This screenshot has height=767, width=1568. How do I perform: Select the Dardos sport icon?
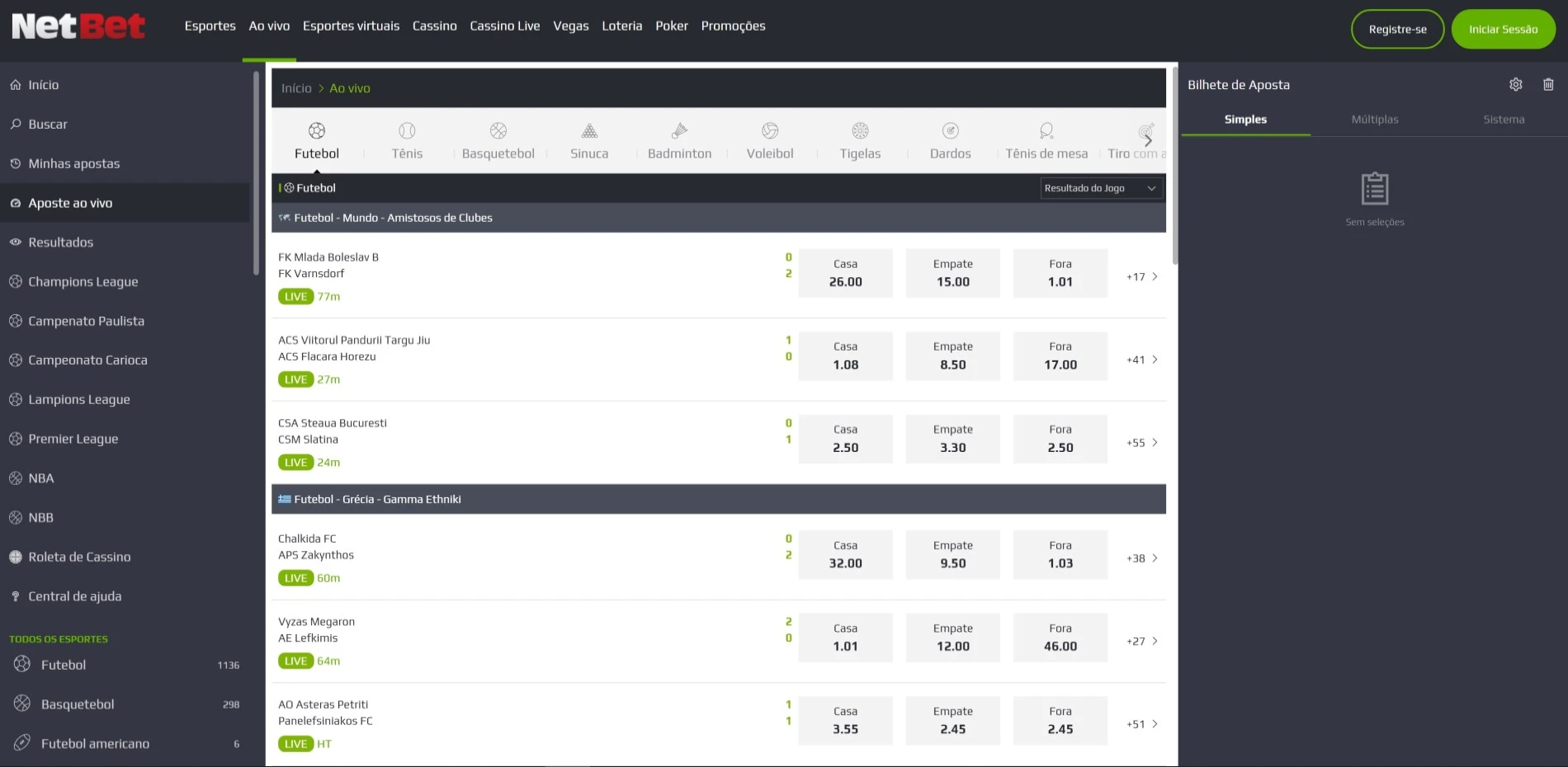click(950, 130)
